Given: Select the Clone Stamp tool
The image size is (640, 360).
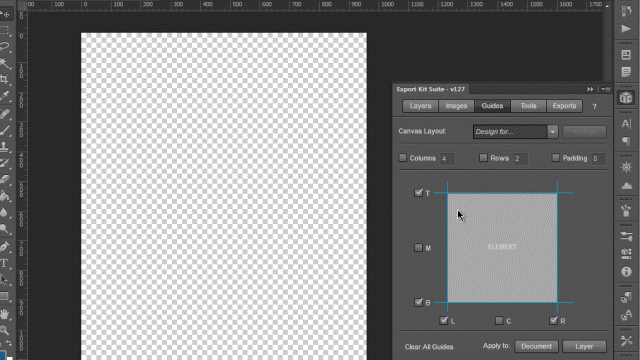Looking at the screenshot, I should (4, 146).
